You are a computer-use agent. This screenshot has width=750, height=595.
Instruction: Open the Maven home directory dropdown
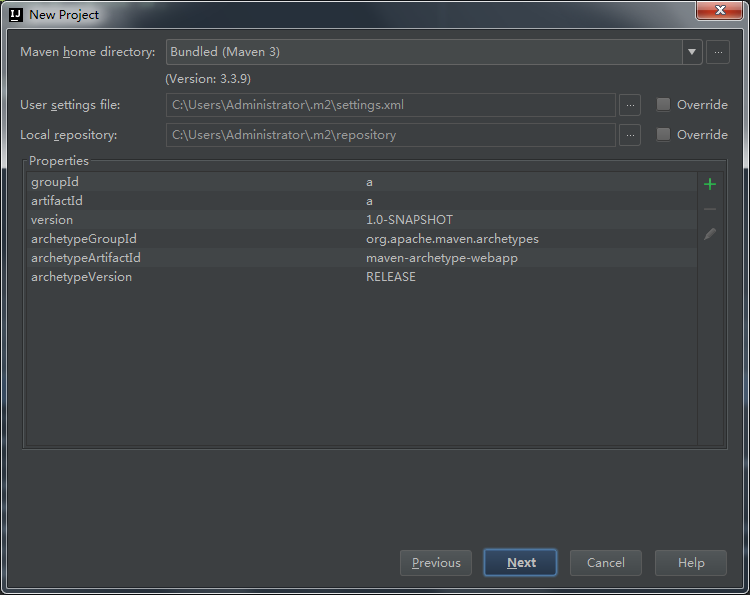tap(692, 52)
